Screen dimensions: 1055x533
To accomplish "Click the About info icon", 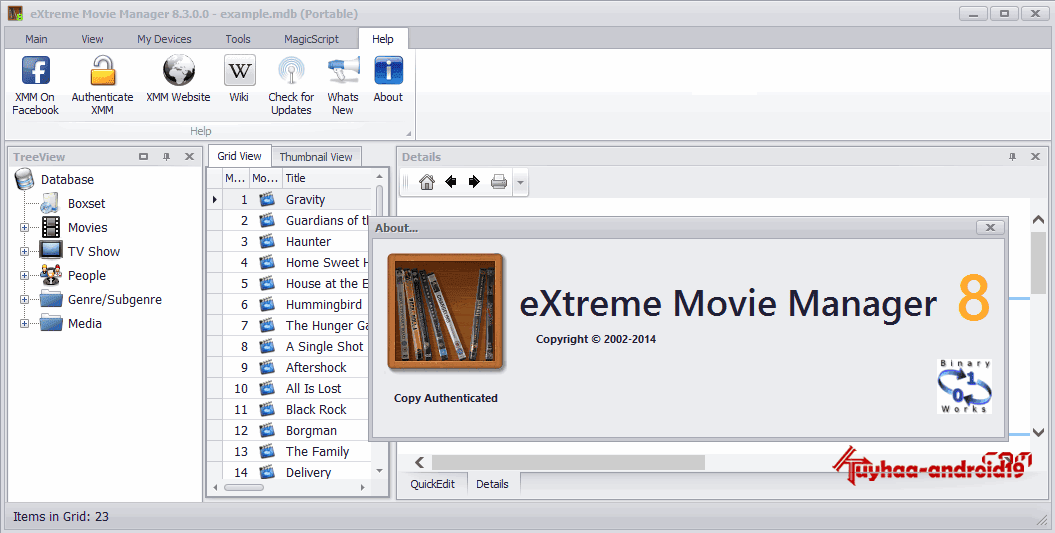I will tap(388, 70).
